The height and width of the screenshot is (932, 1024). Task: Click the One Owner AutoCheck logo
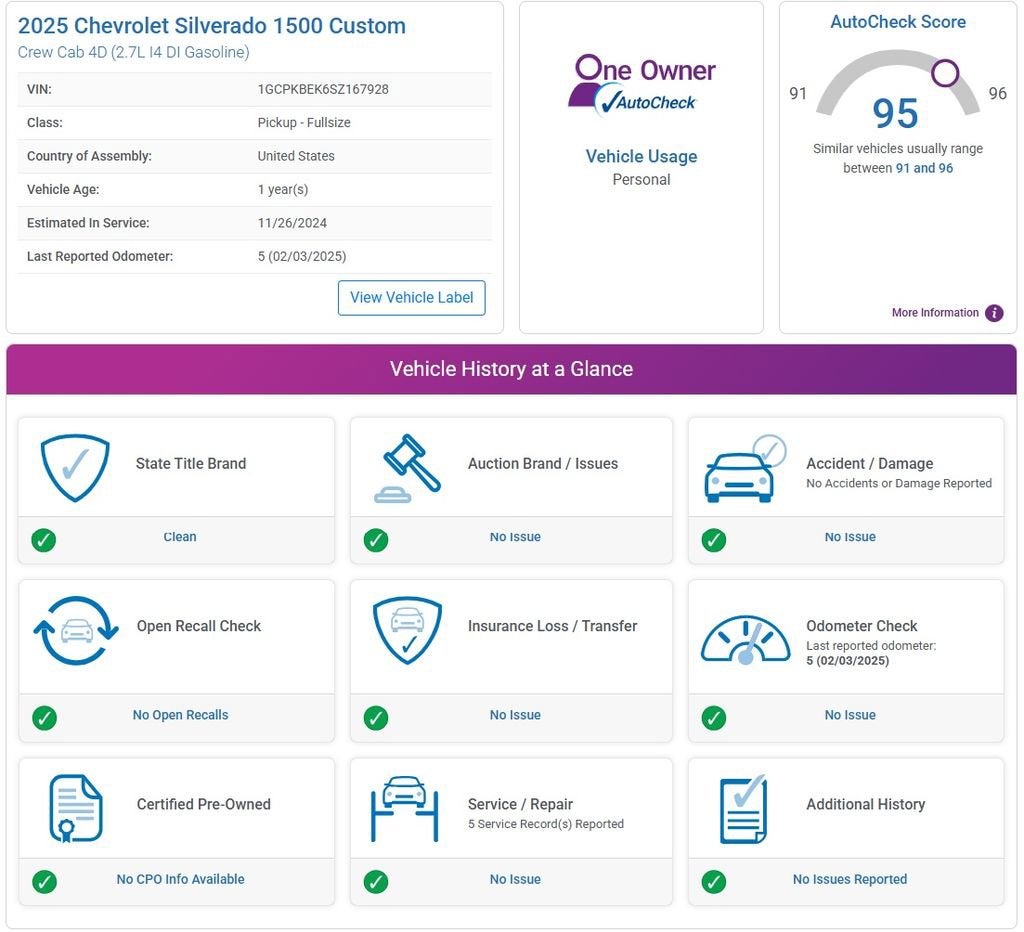[641, 85]
